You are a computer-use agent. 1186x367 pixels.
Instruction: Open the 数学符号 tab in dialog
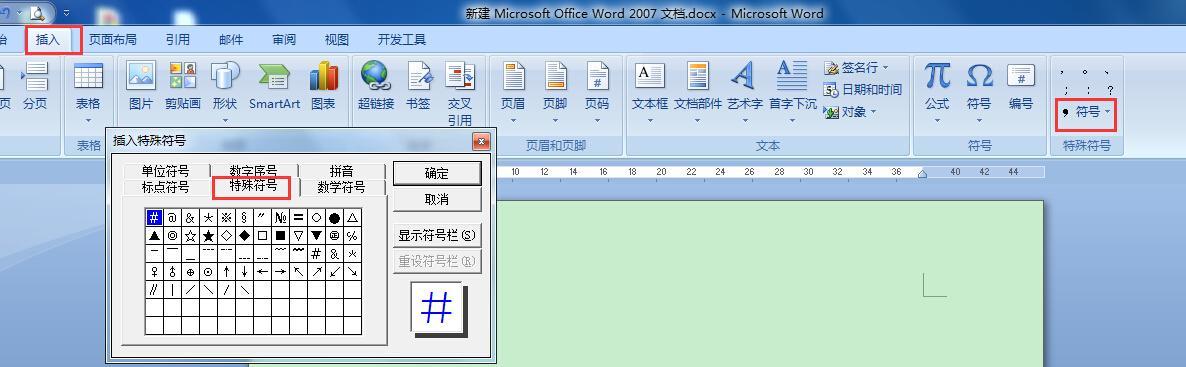point(342,187)
